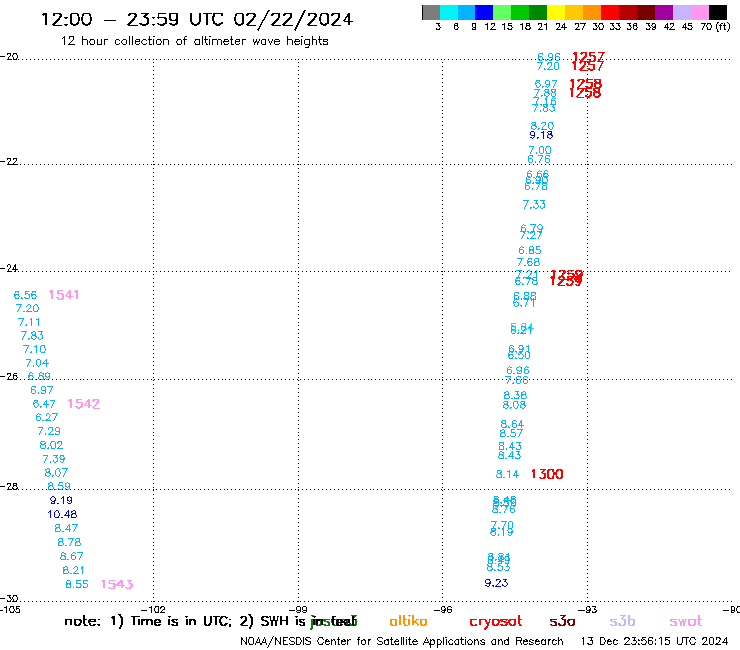
Task: Select the wave height value 7.11
Action: coord(29,322)
